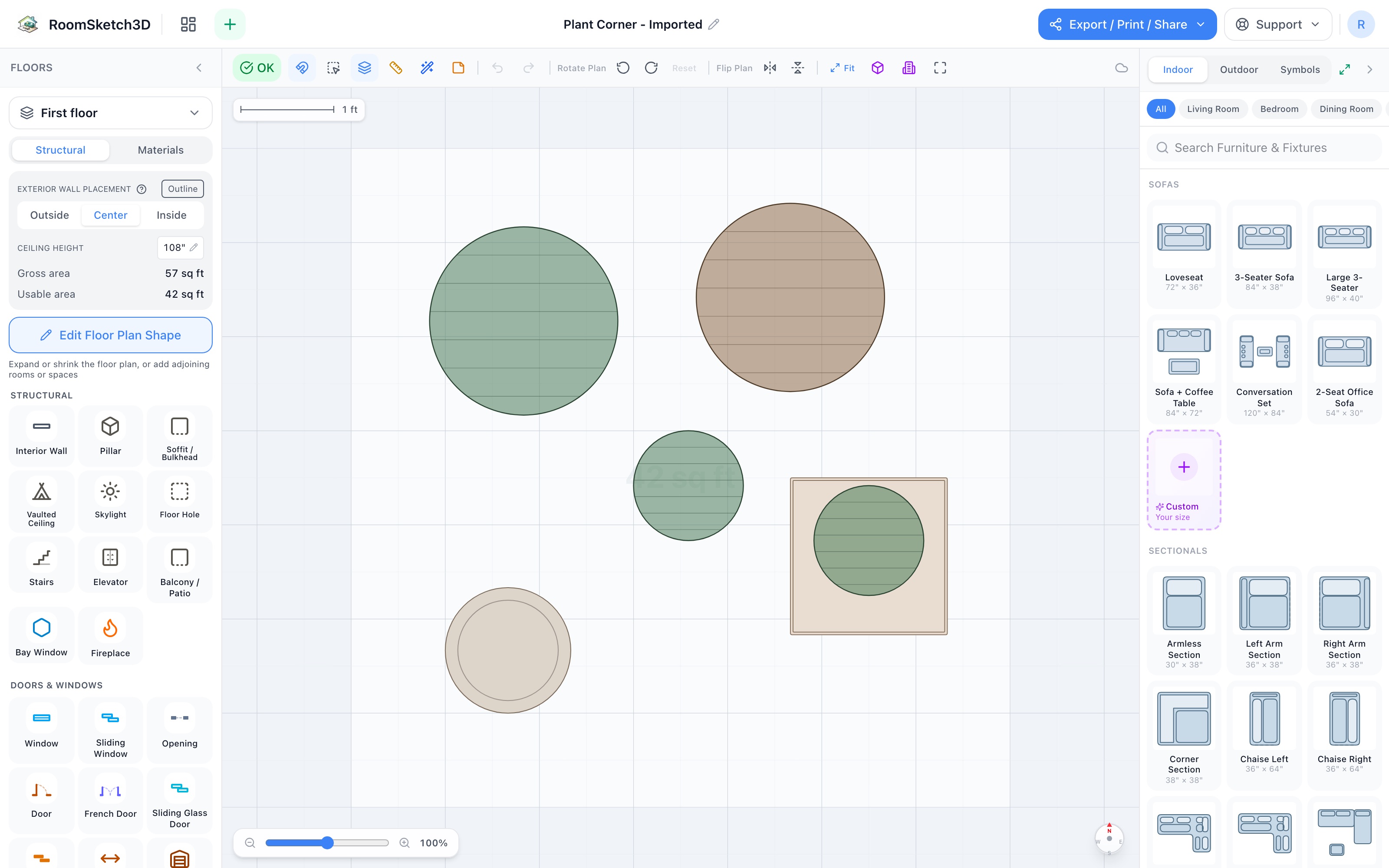The width and height of the screenshot is (1389, 868).
Task: Add a French Door
Action: click(x=110, y=800)
